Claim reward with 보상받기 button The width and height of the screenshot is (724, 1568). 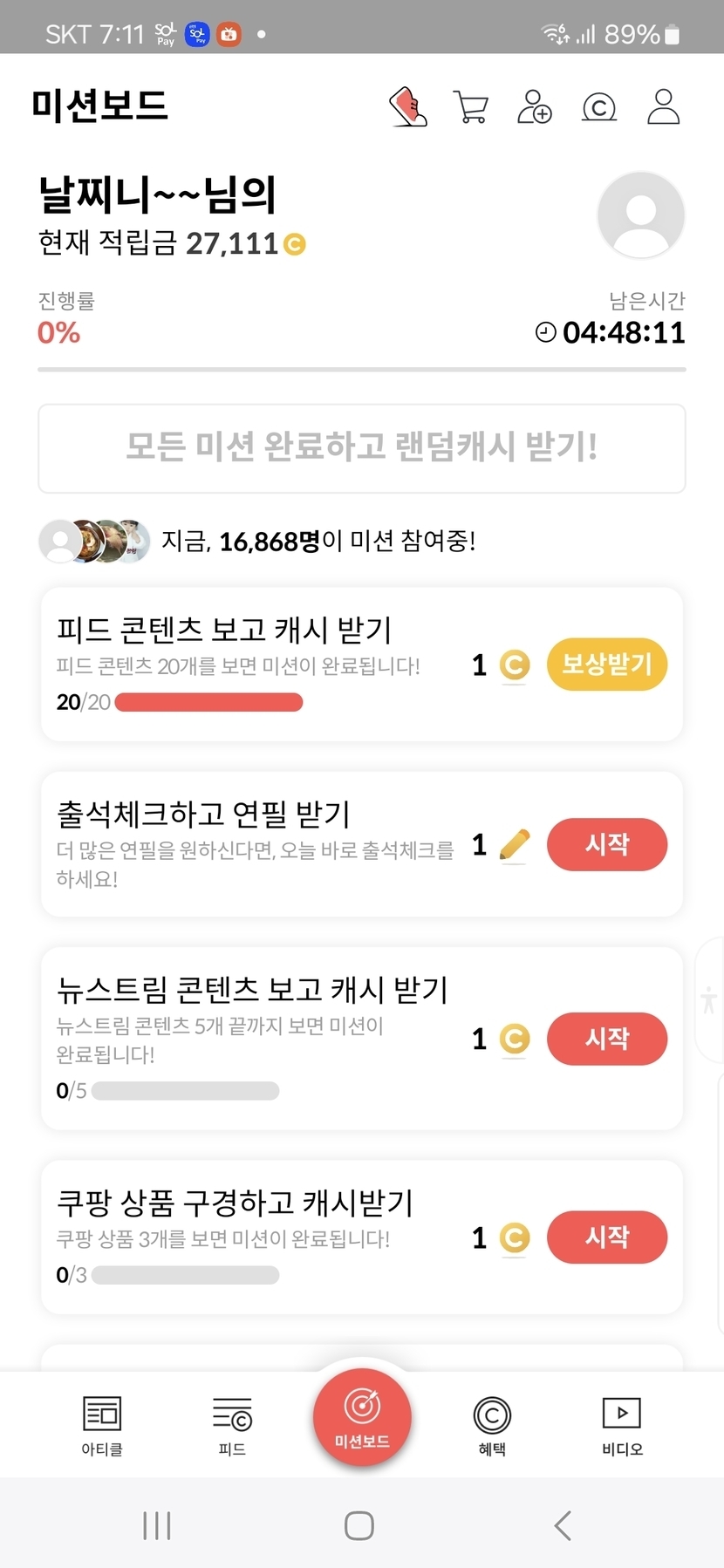(x=607, y=665)
